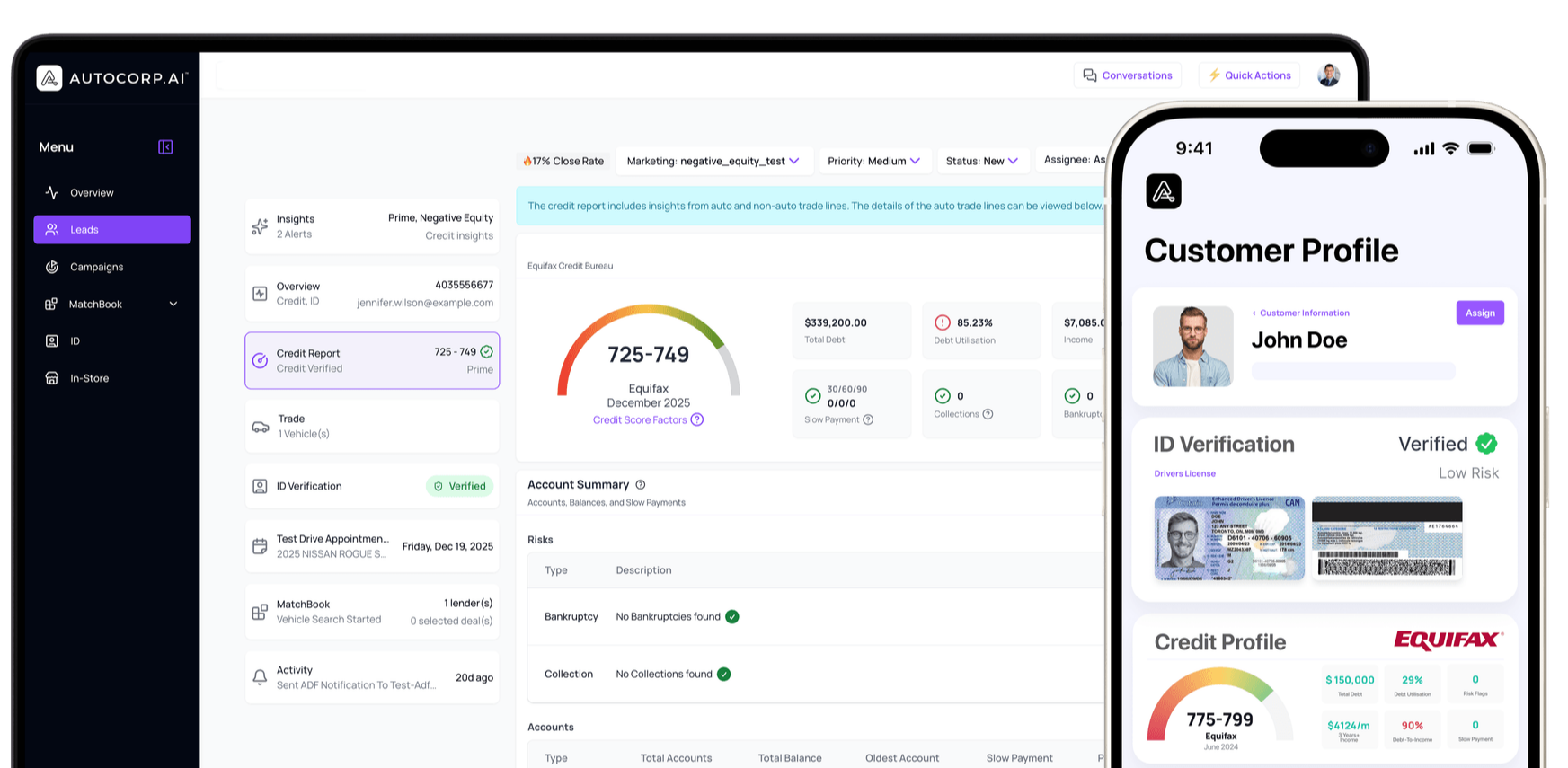The height and width of the screenshot is (768, 1568).
Task: Click the help icon next to Account Summary
Action: point(641,485)
